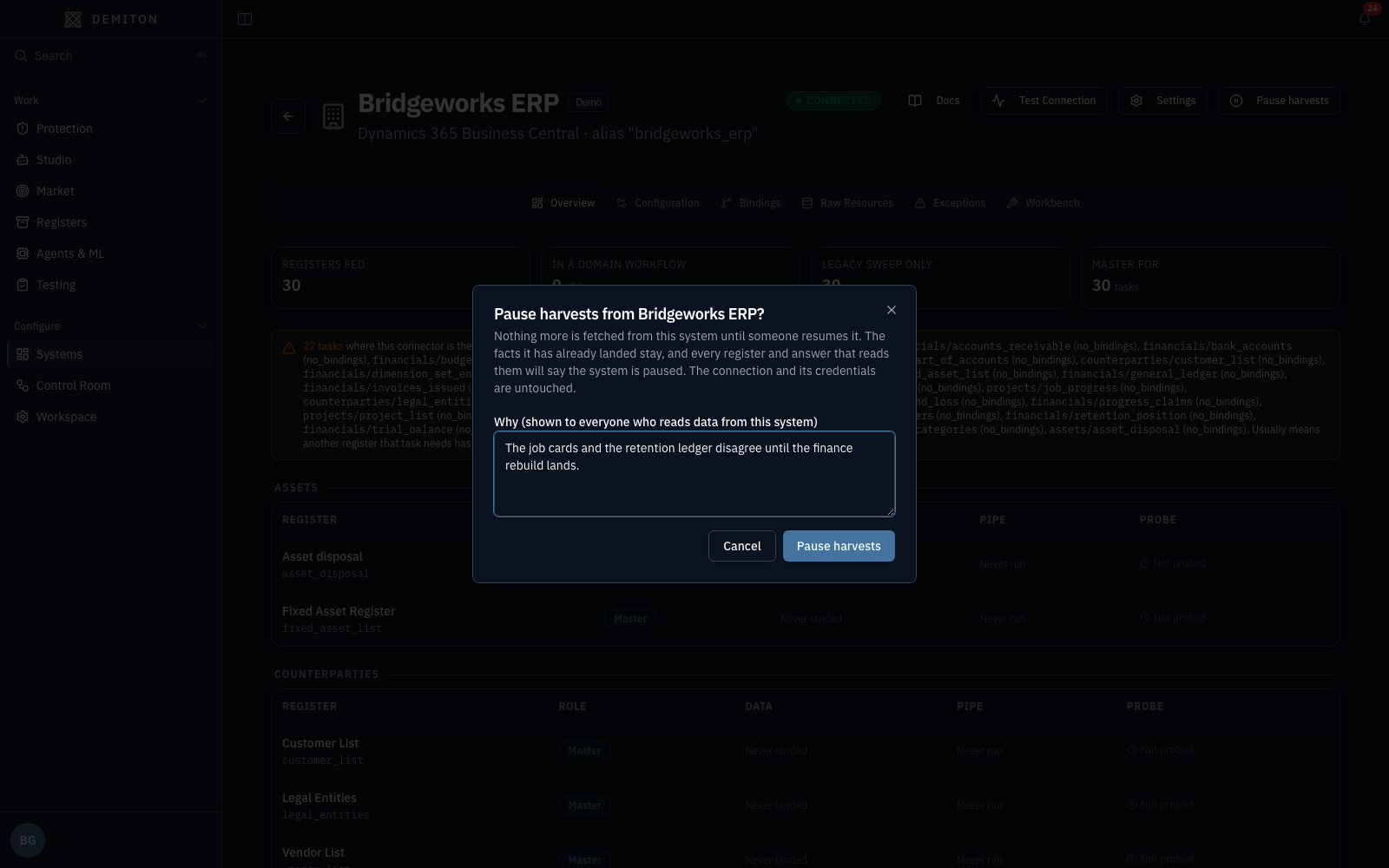Screen dimensions: 1389x868
Task: Click the Fixed Asset Register row
Action: (806, 619)
